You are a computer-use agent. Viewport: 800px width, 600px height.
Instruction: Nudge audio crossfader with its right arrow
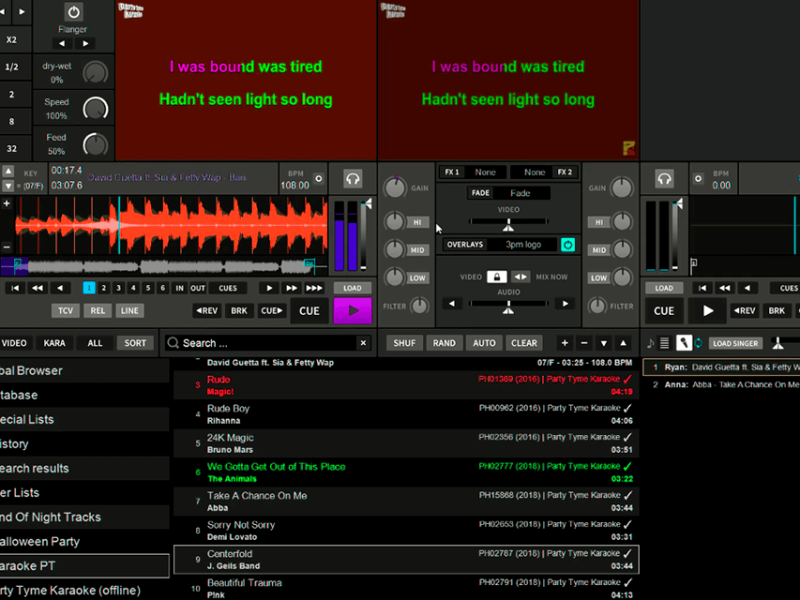[565, 304]
